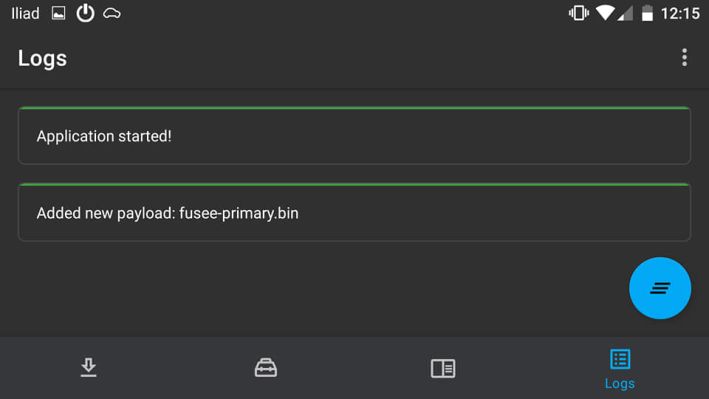The image size is (709, 399).
Task: Tap the image notification icon in status bar
Action: (x=58, y=13)
